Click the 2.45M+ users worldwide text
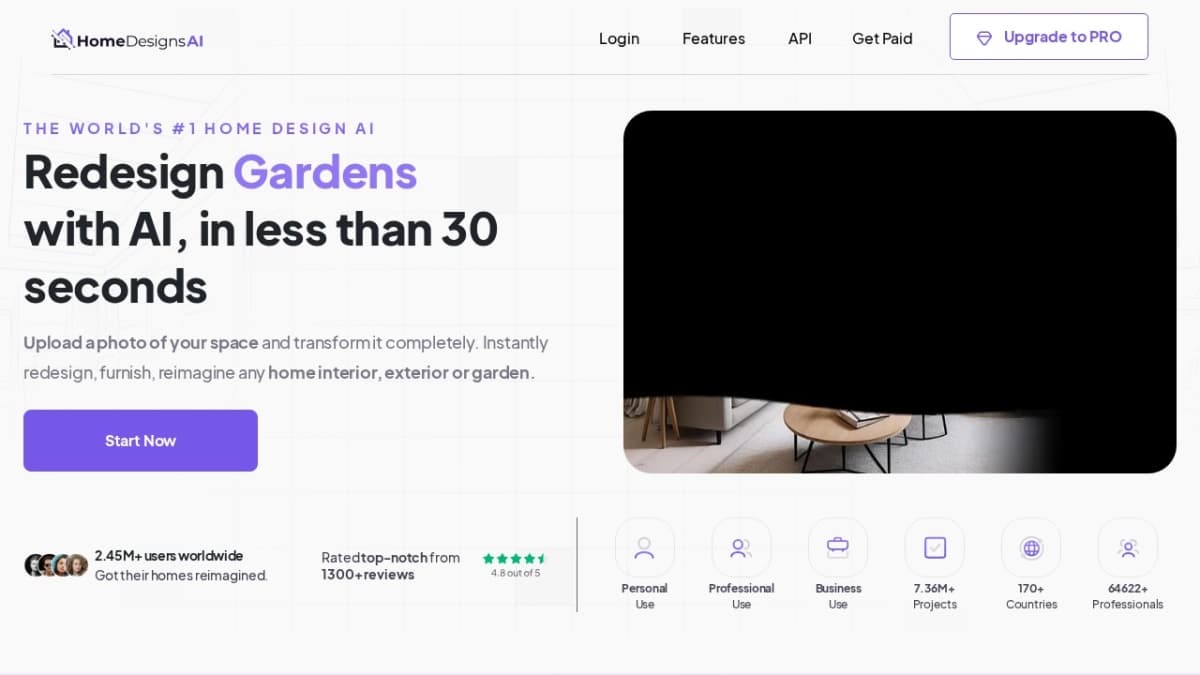 168,556
